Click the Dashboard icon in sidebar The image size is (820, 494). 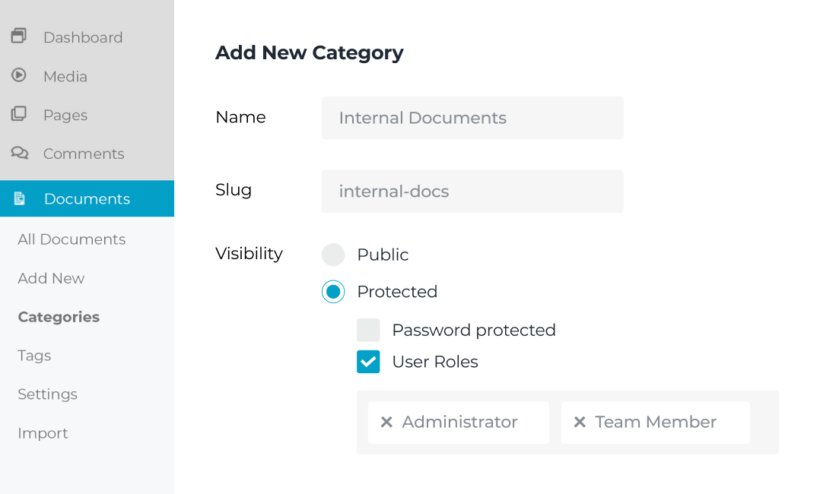point(19,36)
